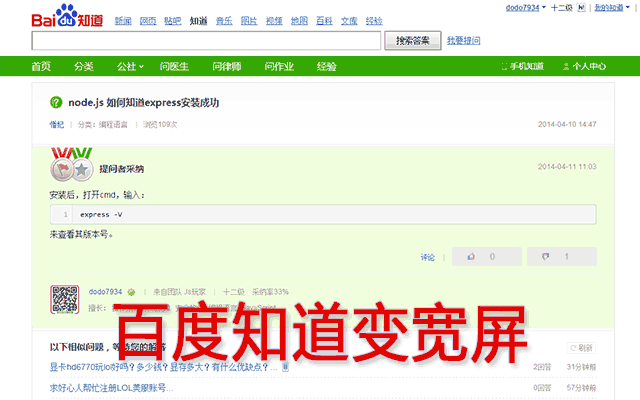
Task: Select 问律师 in the green menu bar
Action: pyautogui.click(x=227, y=66)
